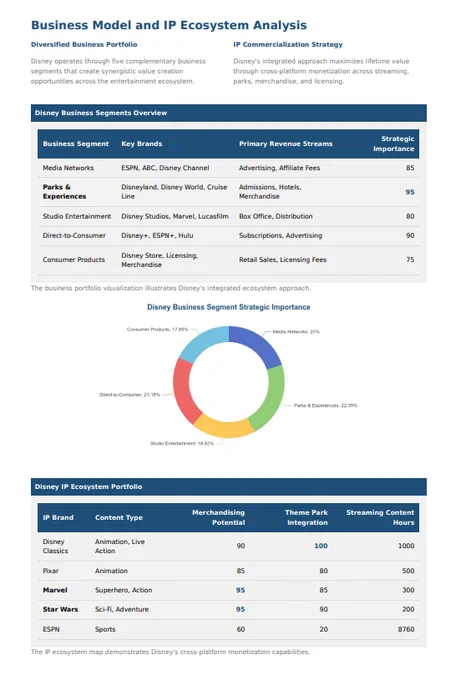Viewport: 456px width, 680px height.
Task: Click the "Business Segment" column header
Action: (75, 144)
